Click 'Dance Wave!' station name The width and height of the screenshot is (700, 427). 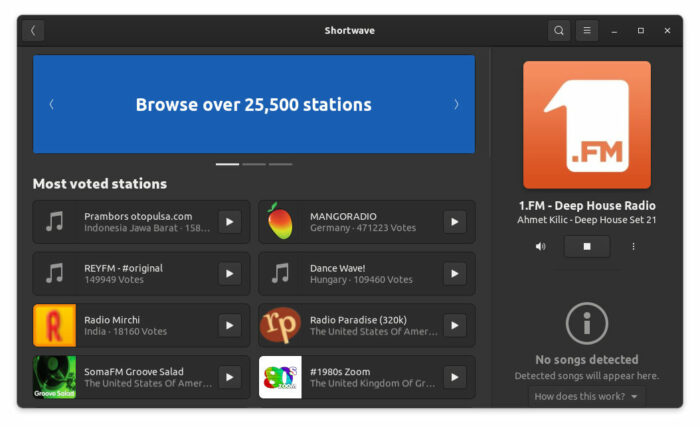pos(338,268)
